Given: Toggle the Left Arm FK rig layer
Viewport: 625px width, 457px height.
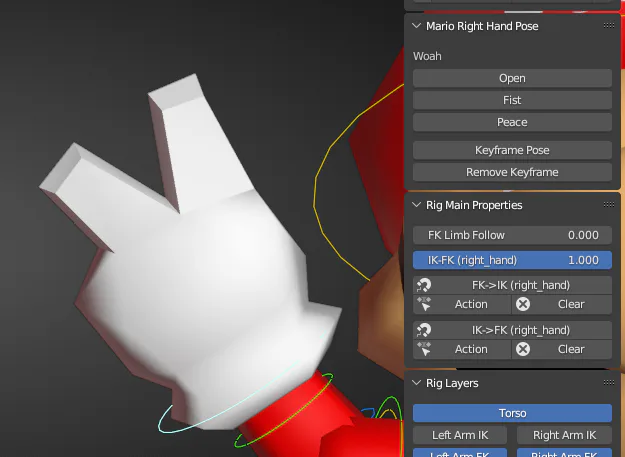Looking at the screenshot, I should click(460, 453).
